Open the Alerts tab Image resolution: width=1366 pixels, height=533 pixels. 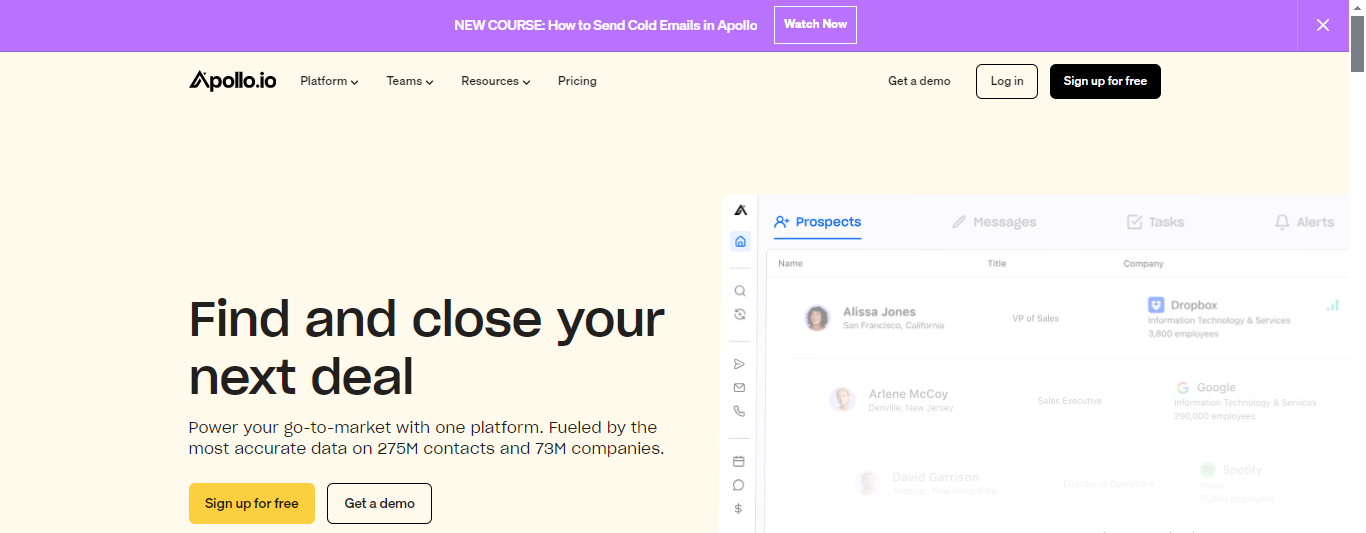point(1304,222)
